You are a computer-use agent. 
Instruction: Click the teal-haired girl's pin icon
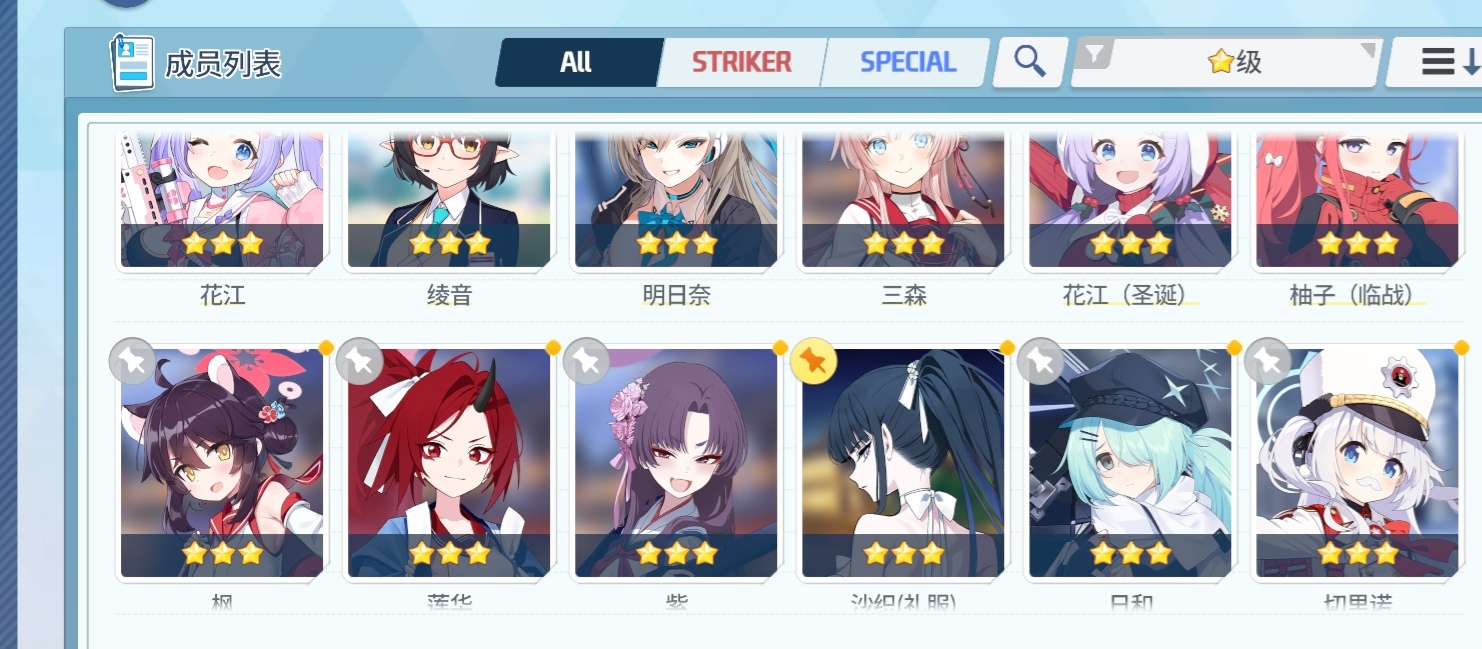(1041, 361)
